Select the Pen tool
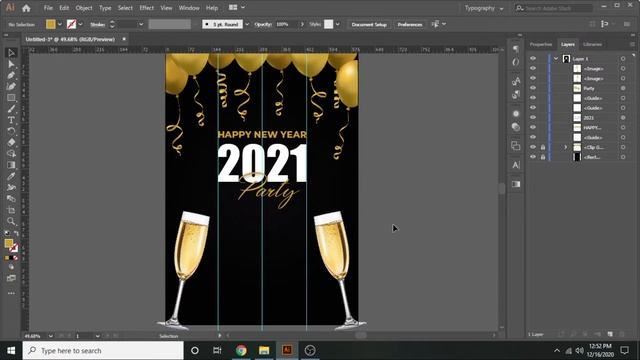 point(11,76)
